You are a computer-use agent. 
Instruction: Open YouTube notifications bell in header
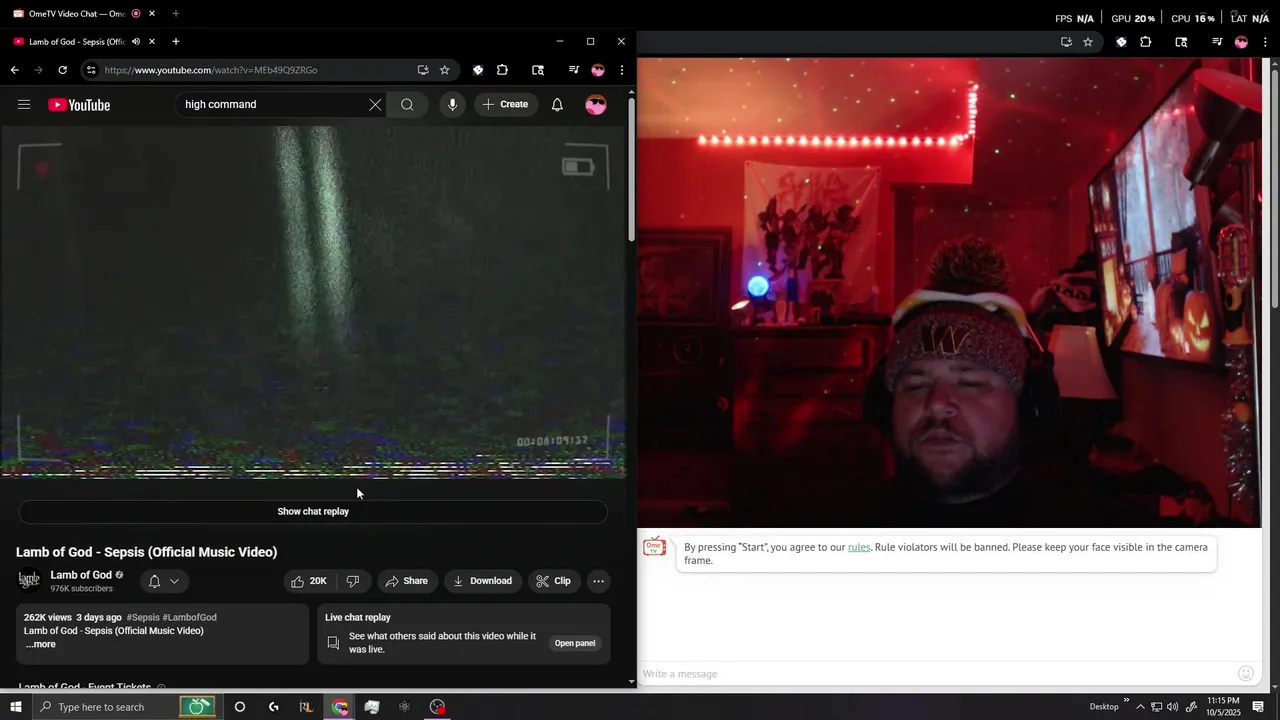[x=558, y=104]
